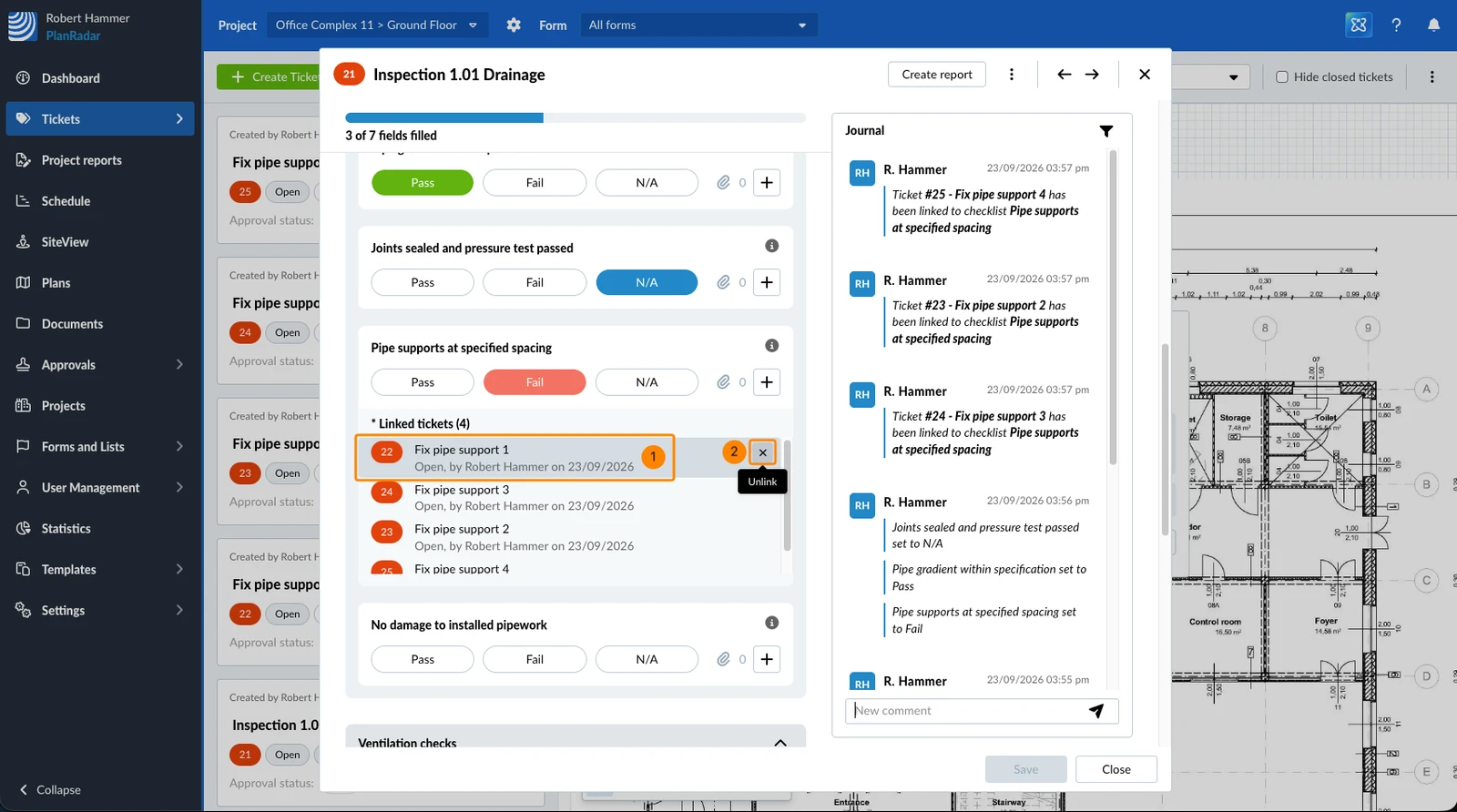Open project selector Office Complex 11

coord(376,25)
